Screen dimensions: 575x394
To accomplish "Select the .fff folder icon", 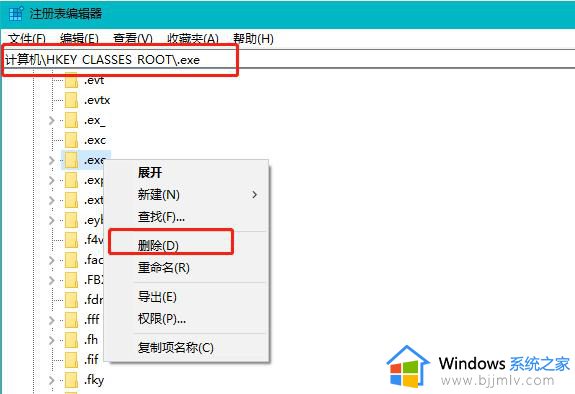I will [x=72, y=320].
